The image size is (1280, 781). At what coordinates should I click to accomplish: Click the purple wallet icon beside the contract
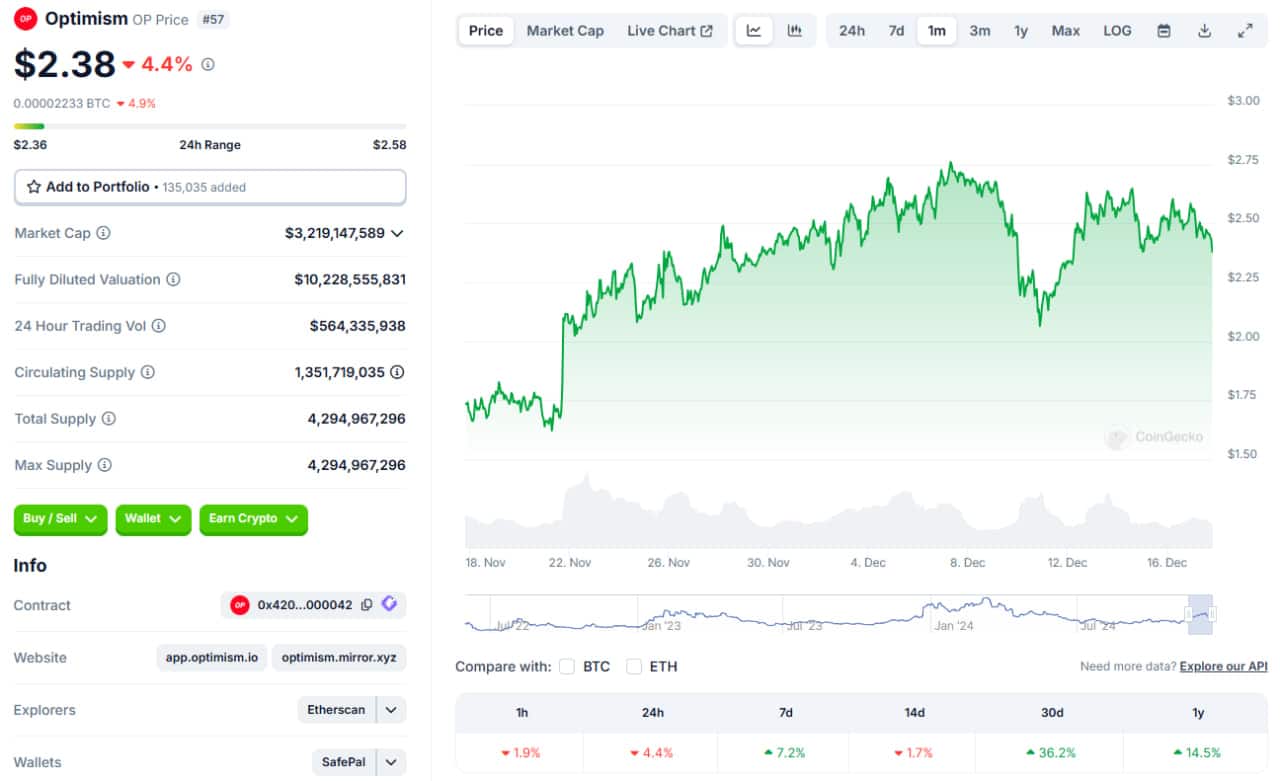[389, 604]
